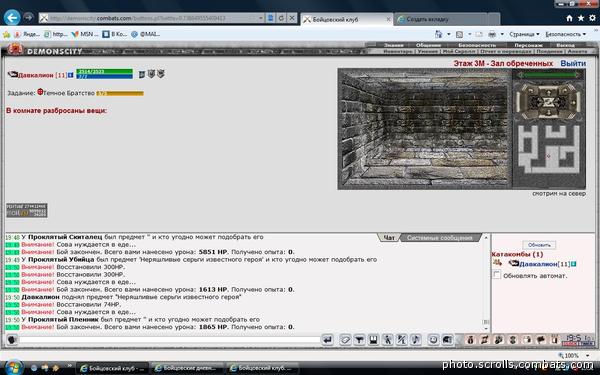Click the browser refresh icon in address bar
Viewport: 600px width, 375px height.
click(x=281, y=18)
